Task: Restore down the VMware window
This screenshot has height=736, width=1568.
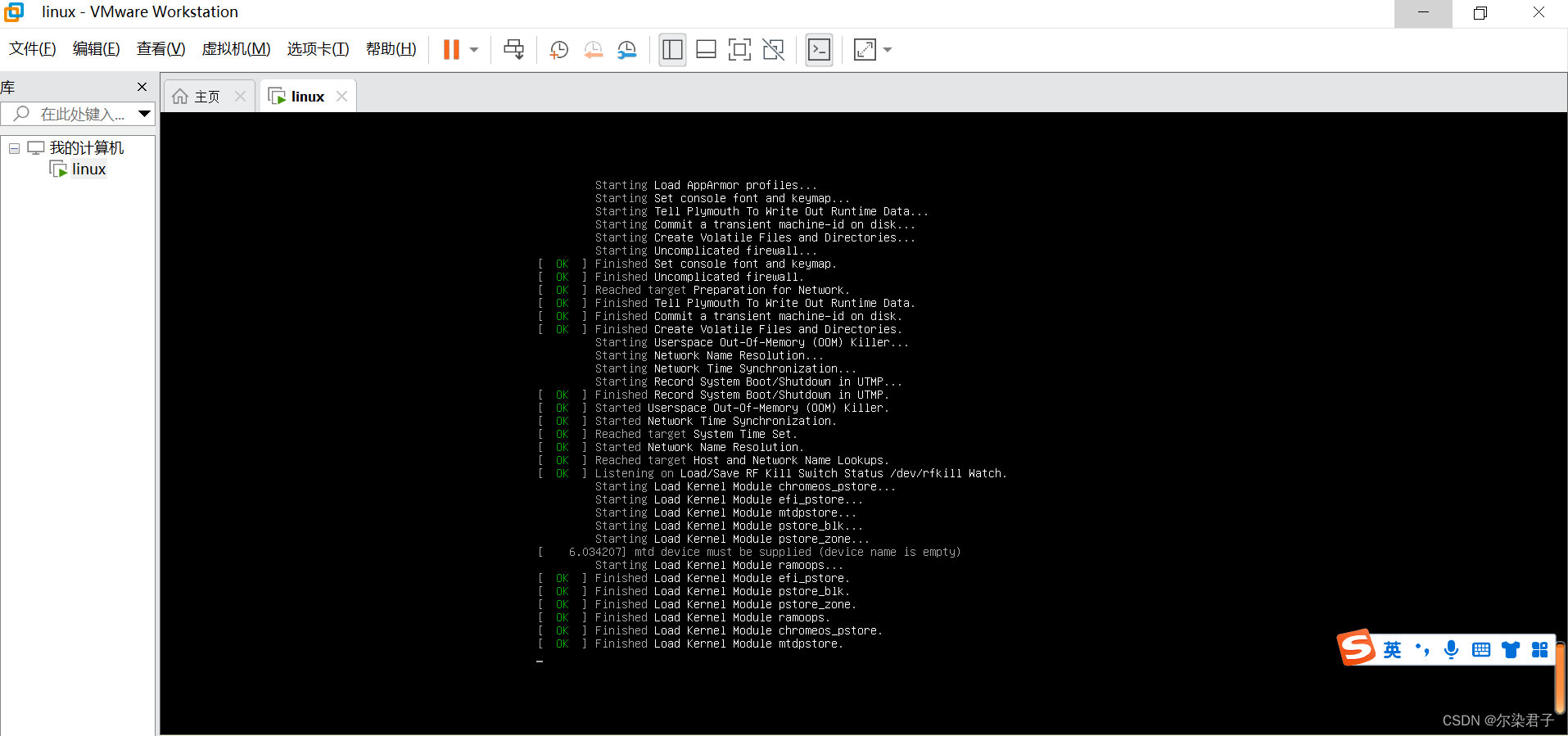Action: [x=1480, y=13]
